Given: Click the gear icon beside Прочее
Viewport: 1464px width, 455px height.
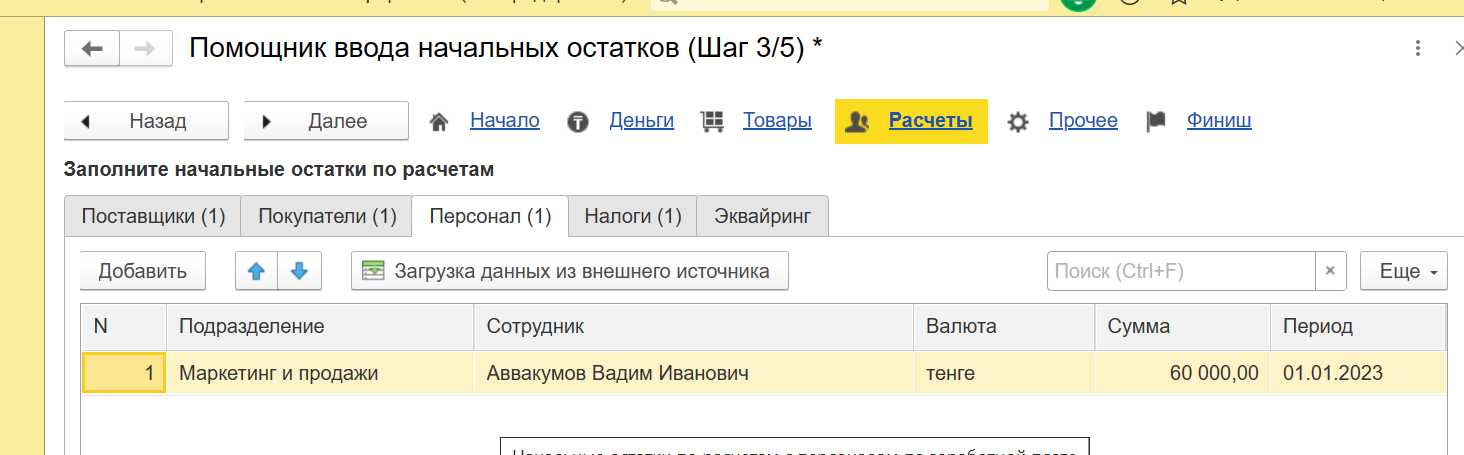Looking at the screenshot, I should click(1018, 122).
